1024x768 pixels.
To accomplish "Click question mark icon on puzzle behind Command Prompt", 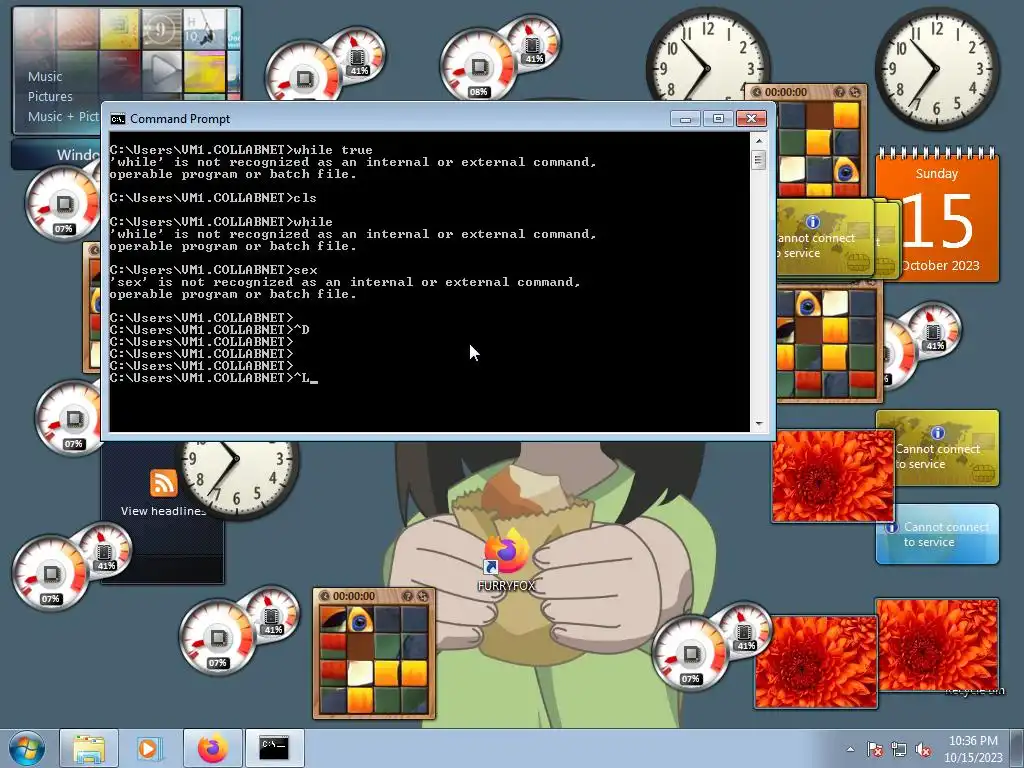I will pyautogui.click(x=840, y=92).
